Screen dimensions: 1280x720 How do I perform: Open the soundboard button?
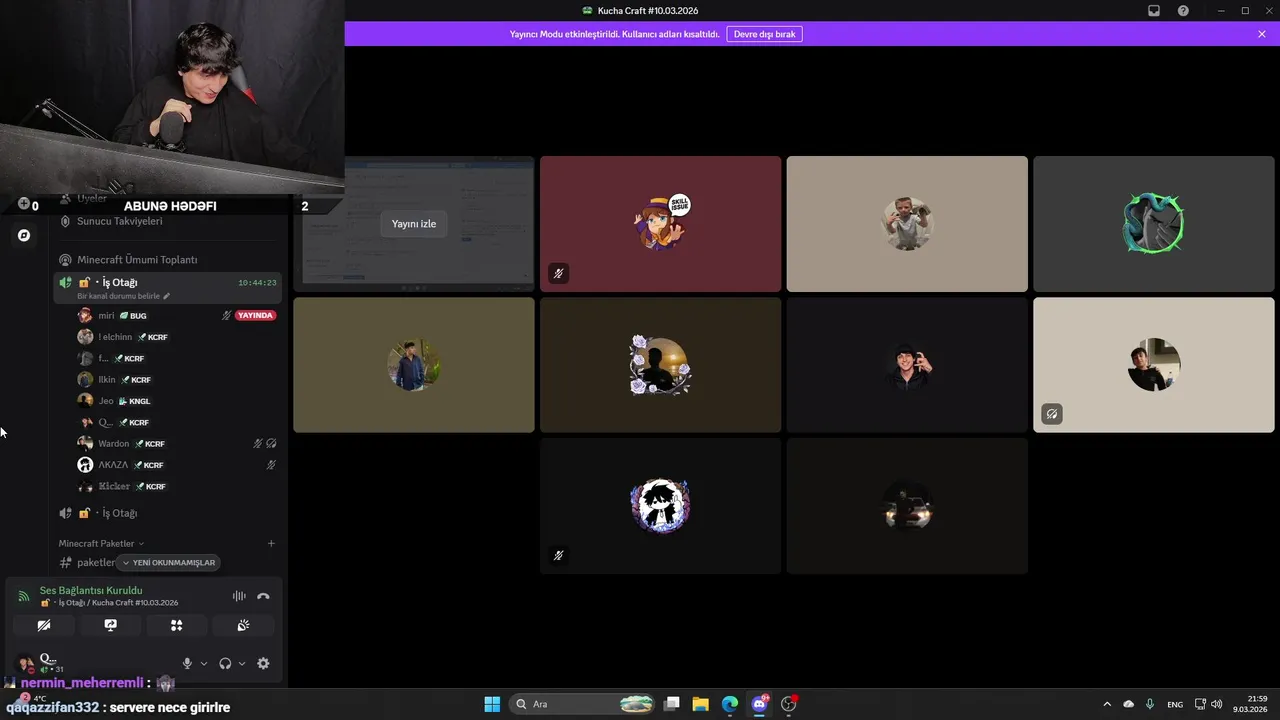coord(243,625)
